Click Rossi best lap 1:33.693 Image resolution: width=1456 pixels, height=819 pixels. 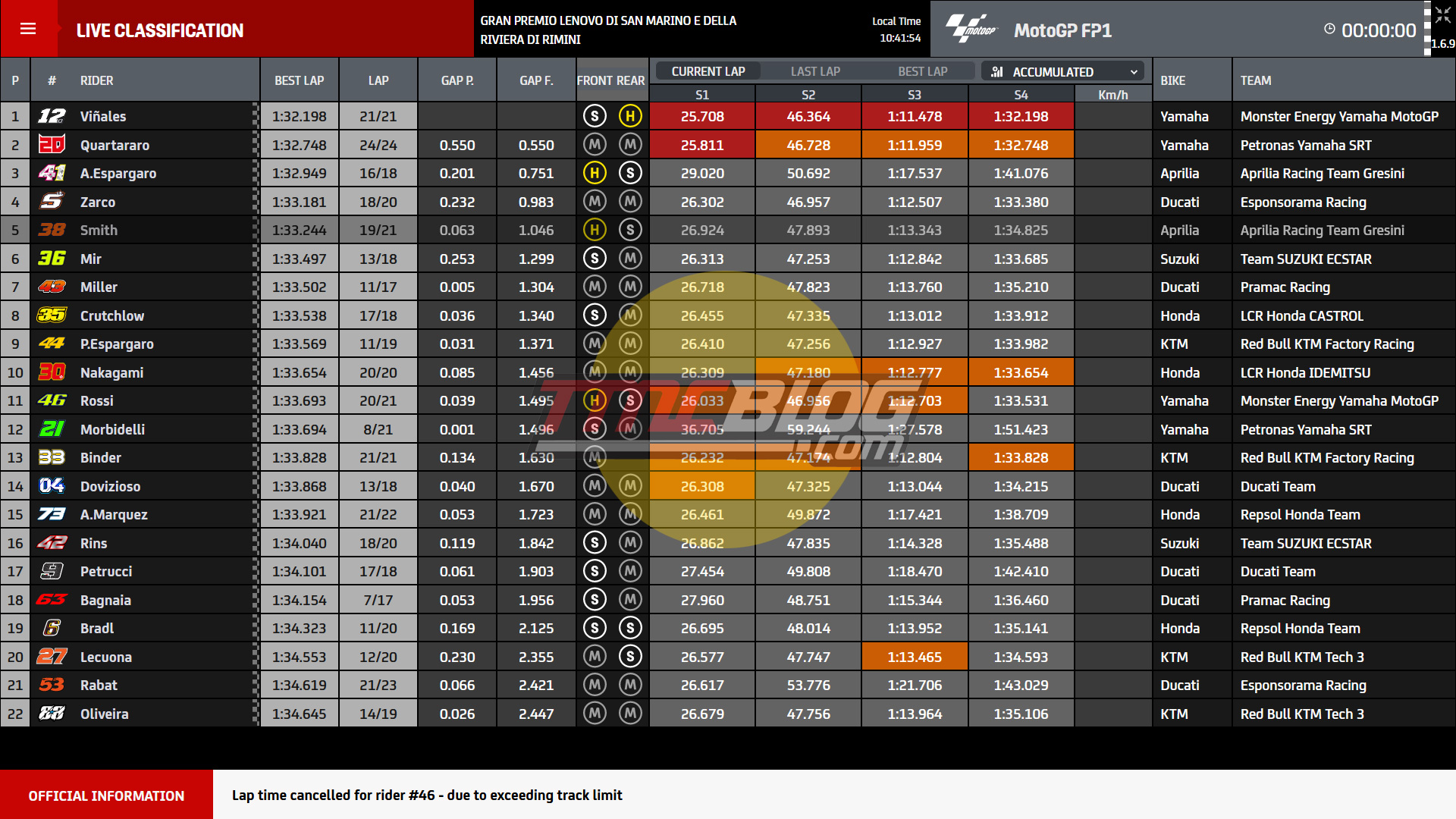[x=300, y=400]
